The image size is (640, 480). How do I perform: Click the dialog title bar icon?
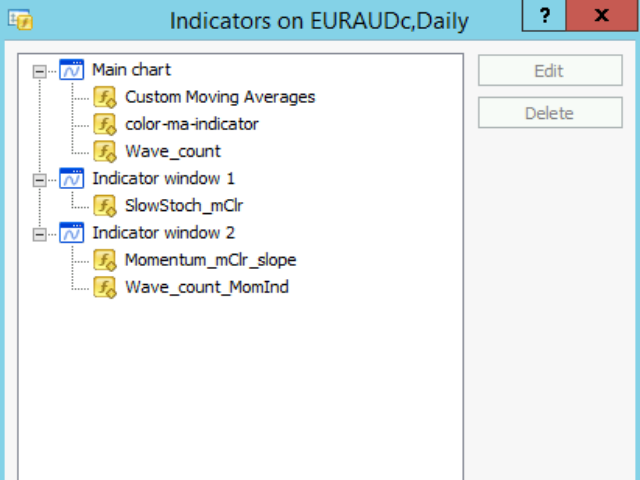[x=20, y=20]
